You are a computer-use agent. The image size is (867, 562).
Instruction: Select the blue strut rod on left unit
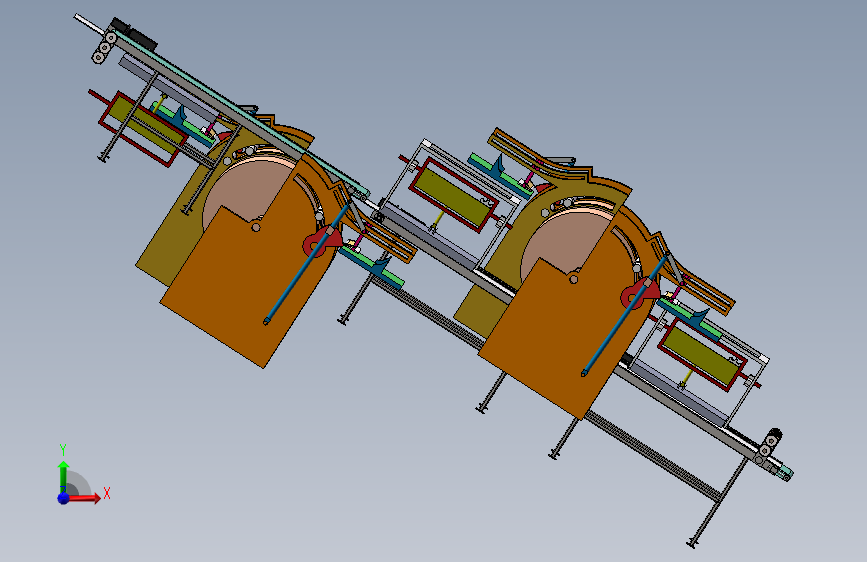[x=307, y=264]
